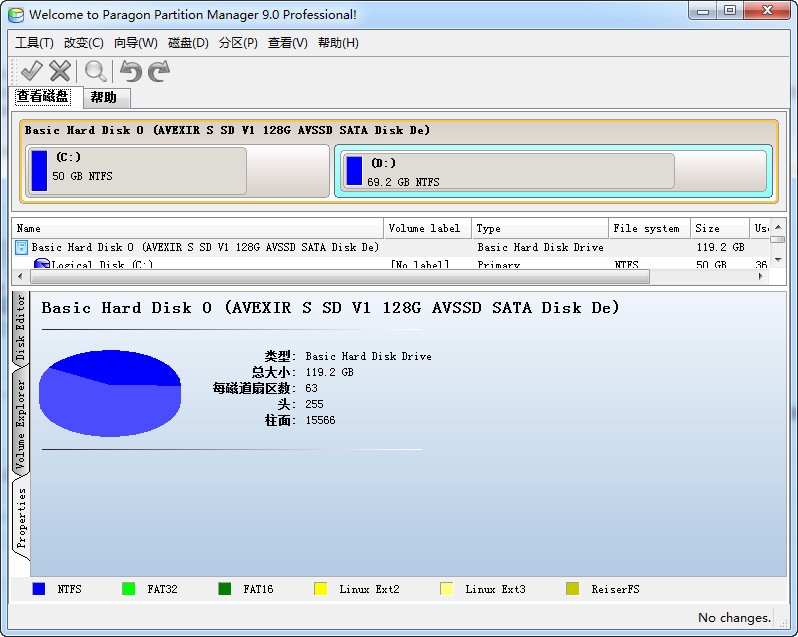Click the Discard changes X icon
798x637 pixels.
tap(60, 71)
